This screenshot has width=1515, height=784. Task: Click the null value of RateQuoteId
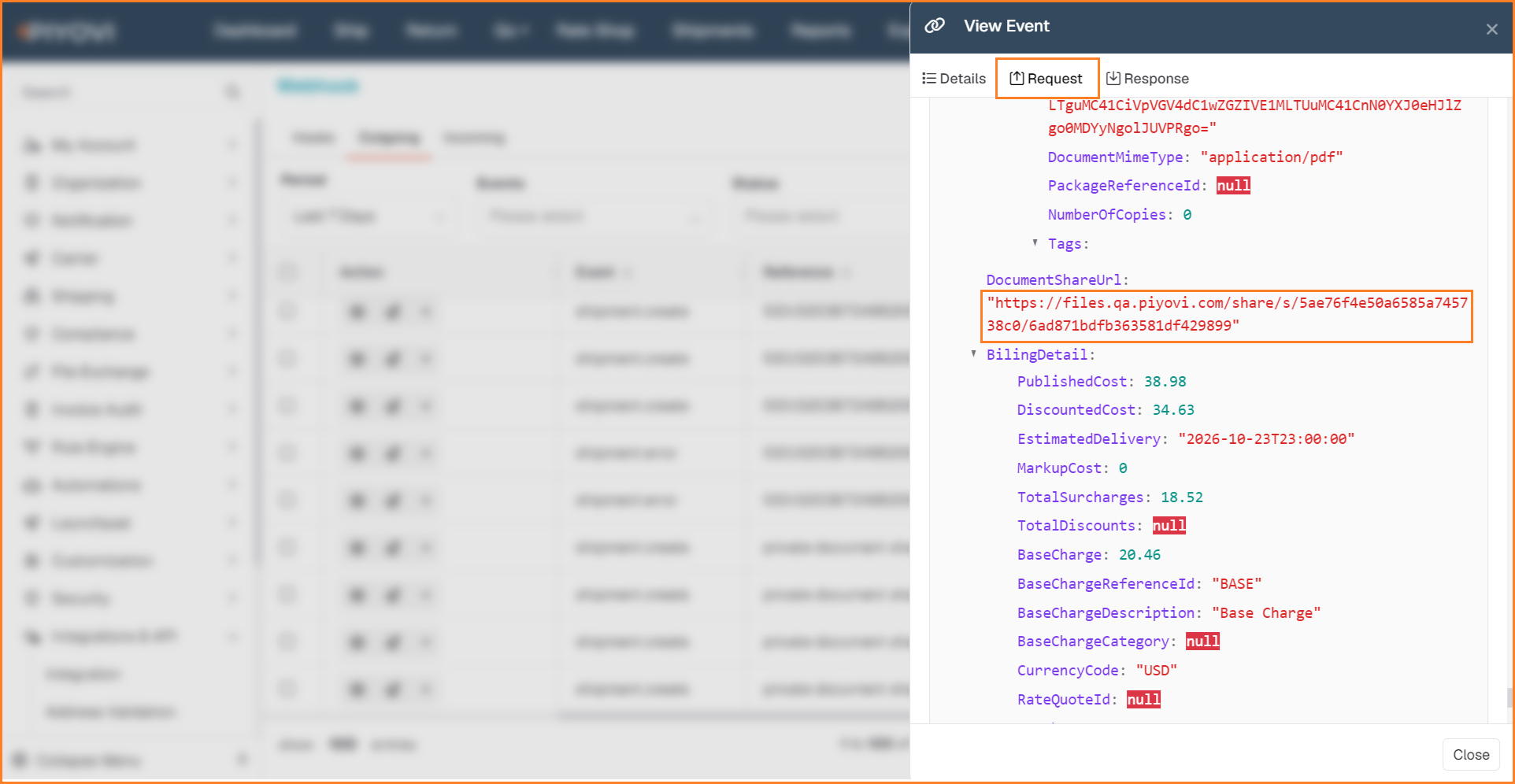click(1143, 700)
